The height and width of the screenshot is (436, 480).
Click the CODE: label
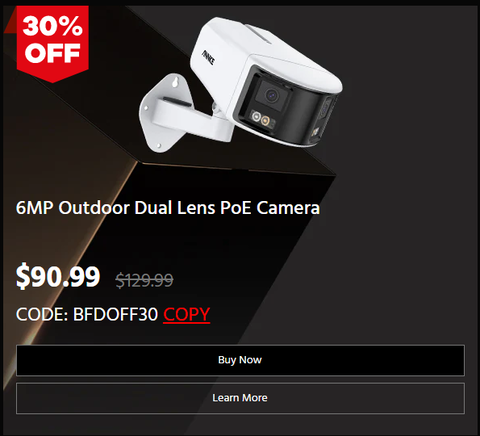[42, 314]
